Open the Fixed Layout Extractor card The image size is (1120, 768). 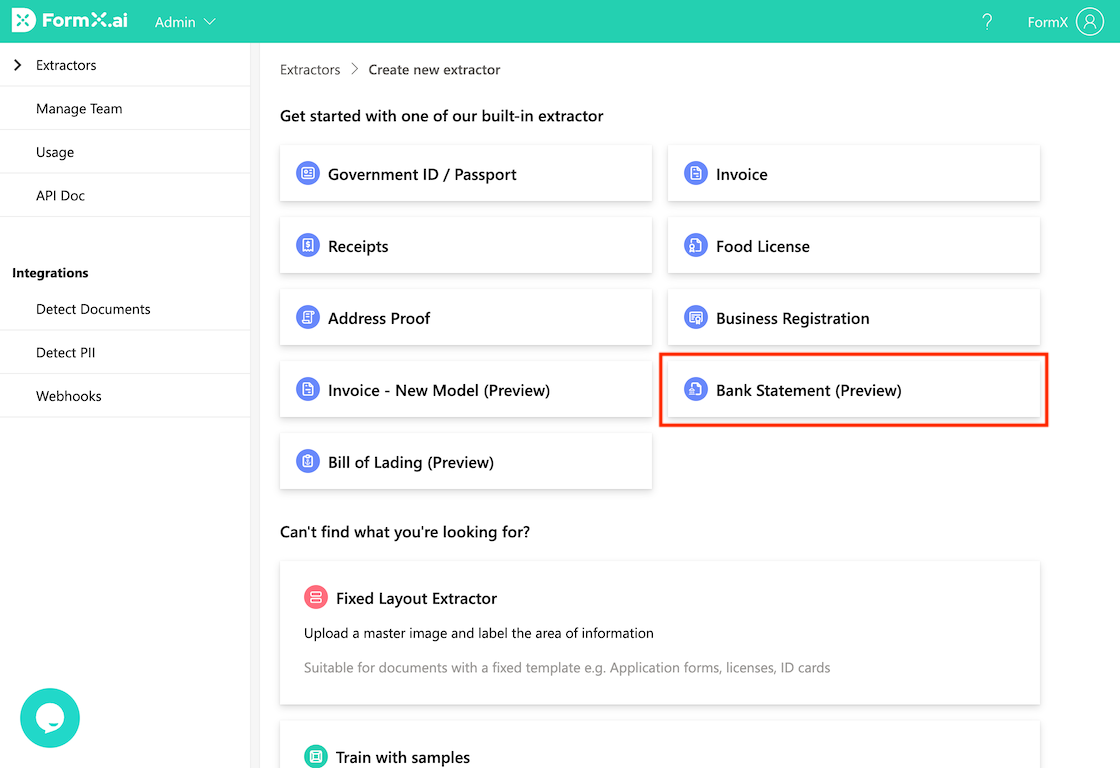tap(660, 633)
